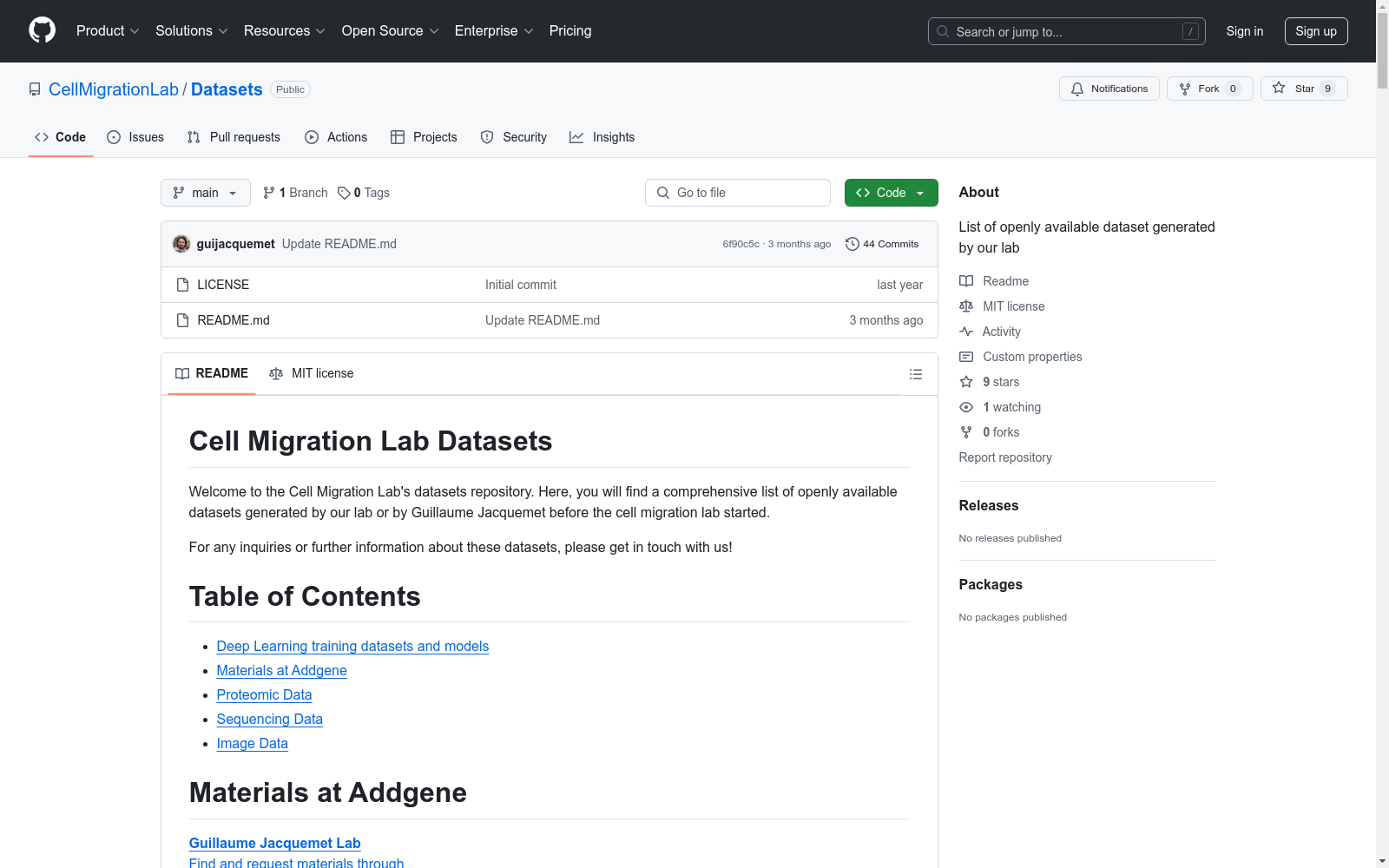The width and height of the screenshot is (1389, 868).
Task: Open the Pull requests tab
Action: [234, 137]
